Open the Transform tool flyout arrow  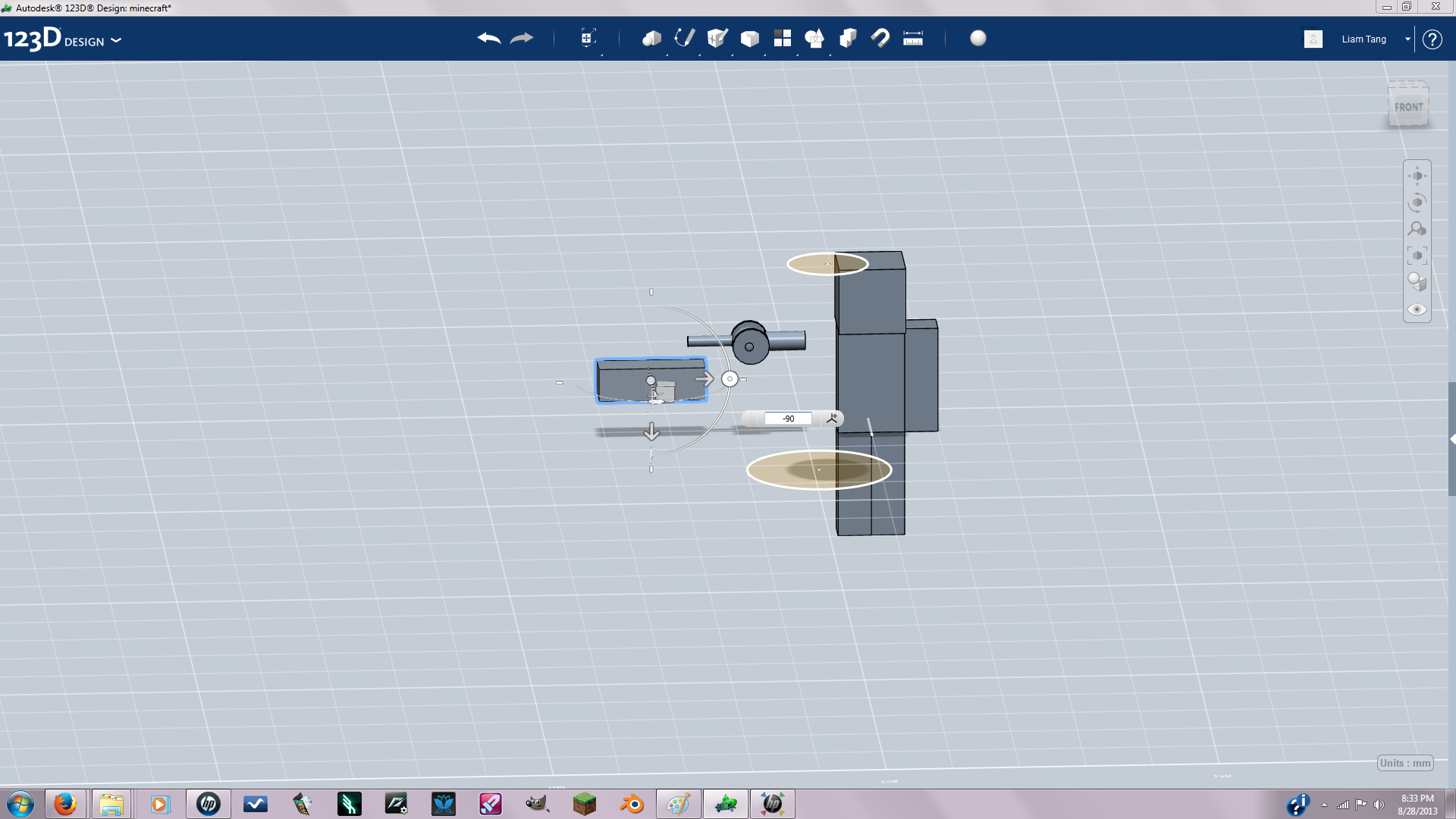(602, 54)
